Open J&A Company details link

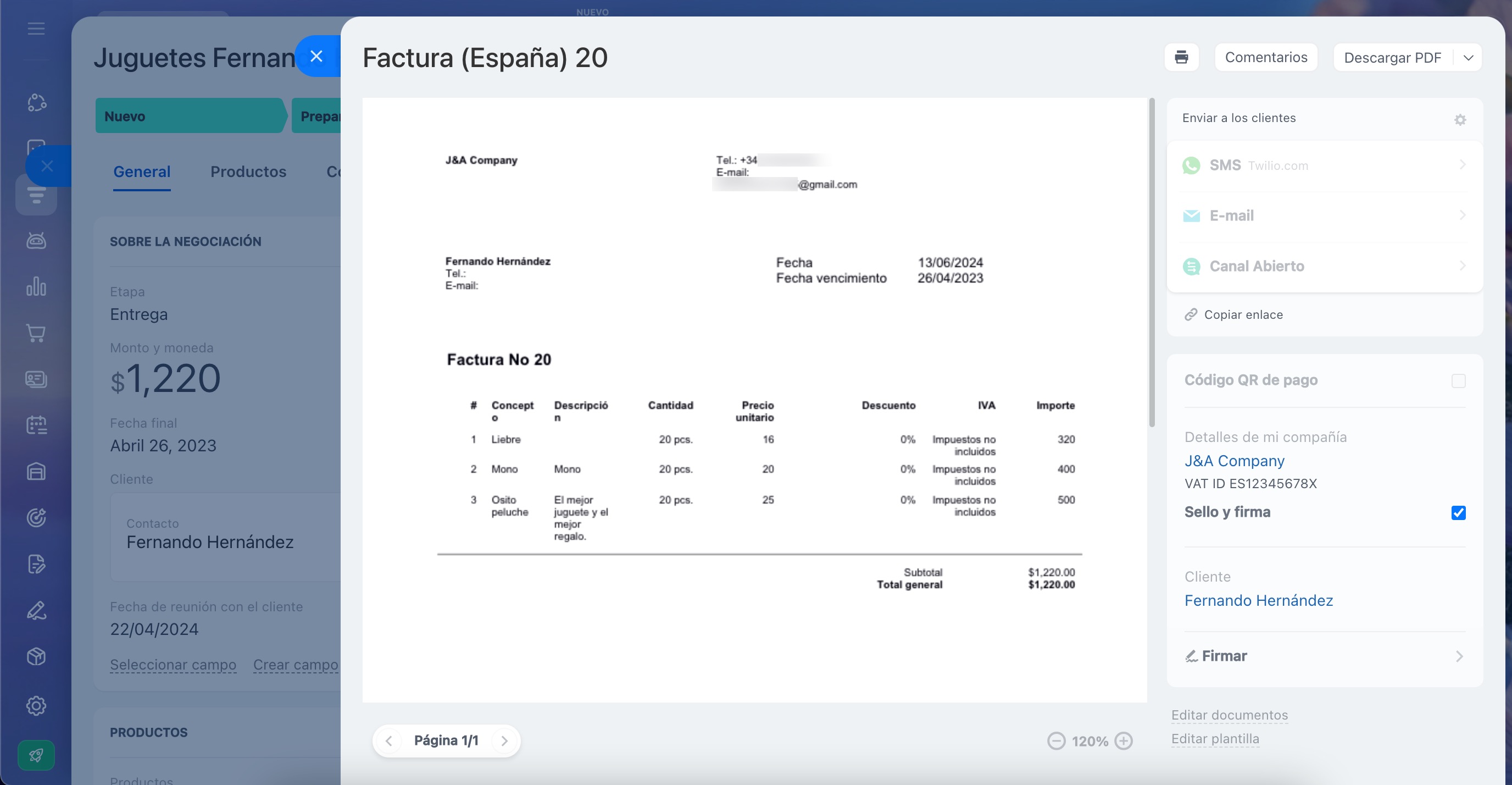click(x=1234, y=461)
